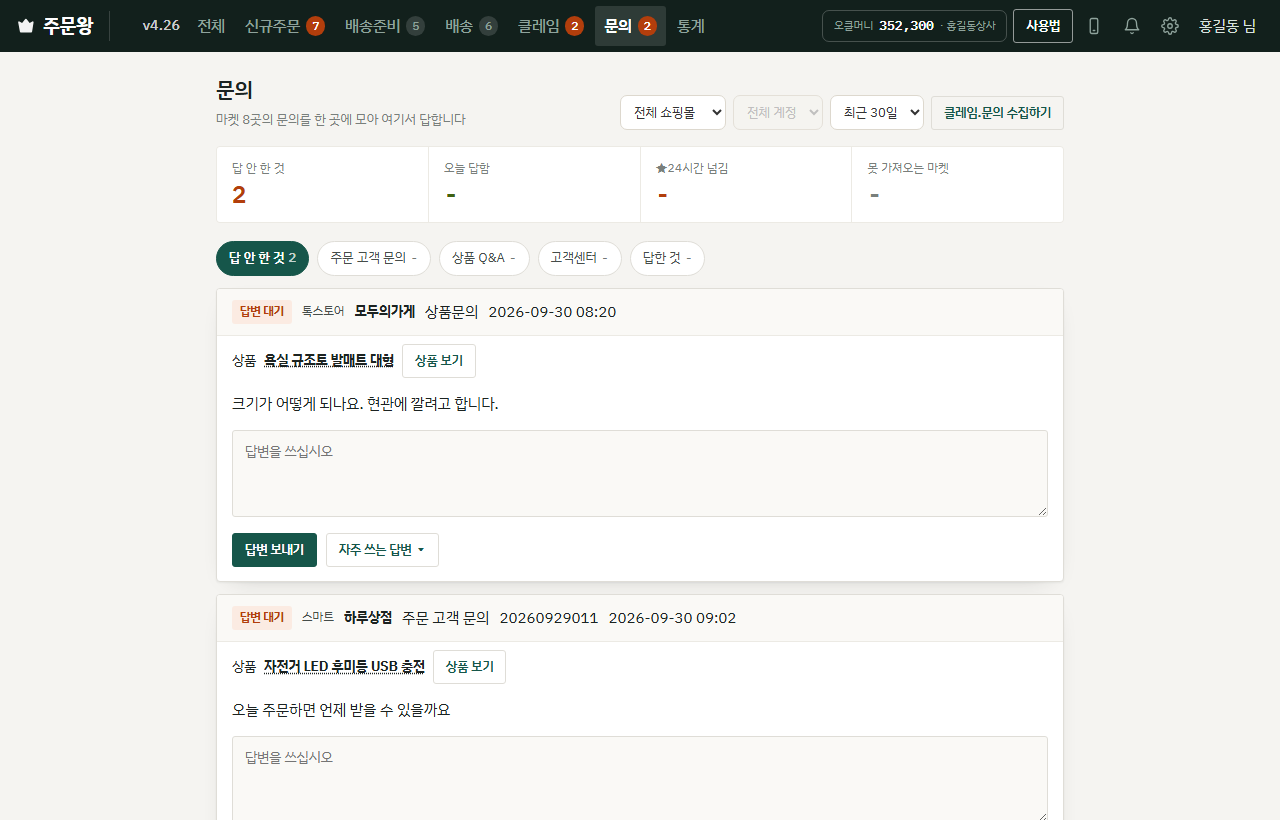Screen dimensions: 1280x820
Task: Select the 문의 tab in the top navigation
Action: (630, 26)
